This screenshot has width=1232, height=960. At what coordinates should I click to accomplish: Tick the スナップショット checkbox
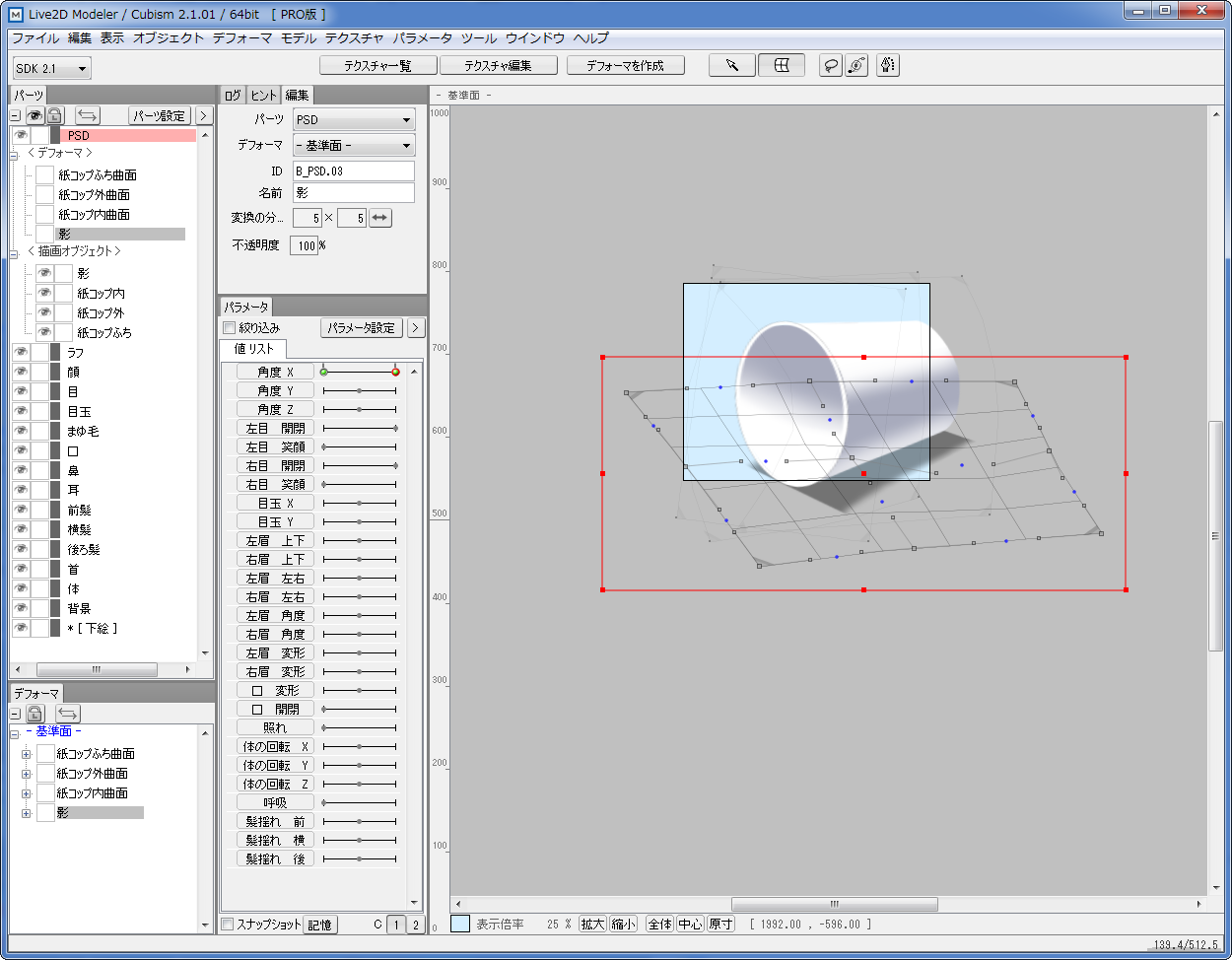[x=228, y=925]
